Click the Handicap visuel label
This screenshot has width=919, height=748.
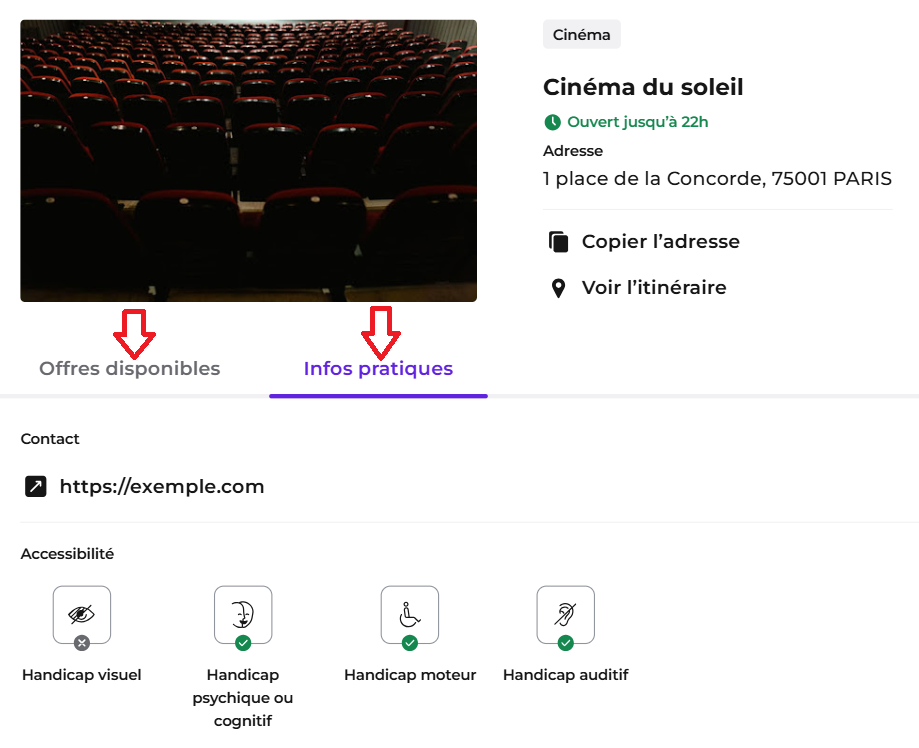pyautogui.click(x=81, y=675)
